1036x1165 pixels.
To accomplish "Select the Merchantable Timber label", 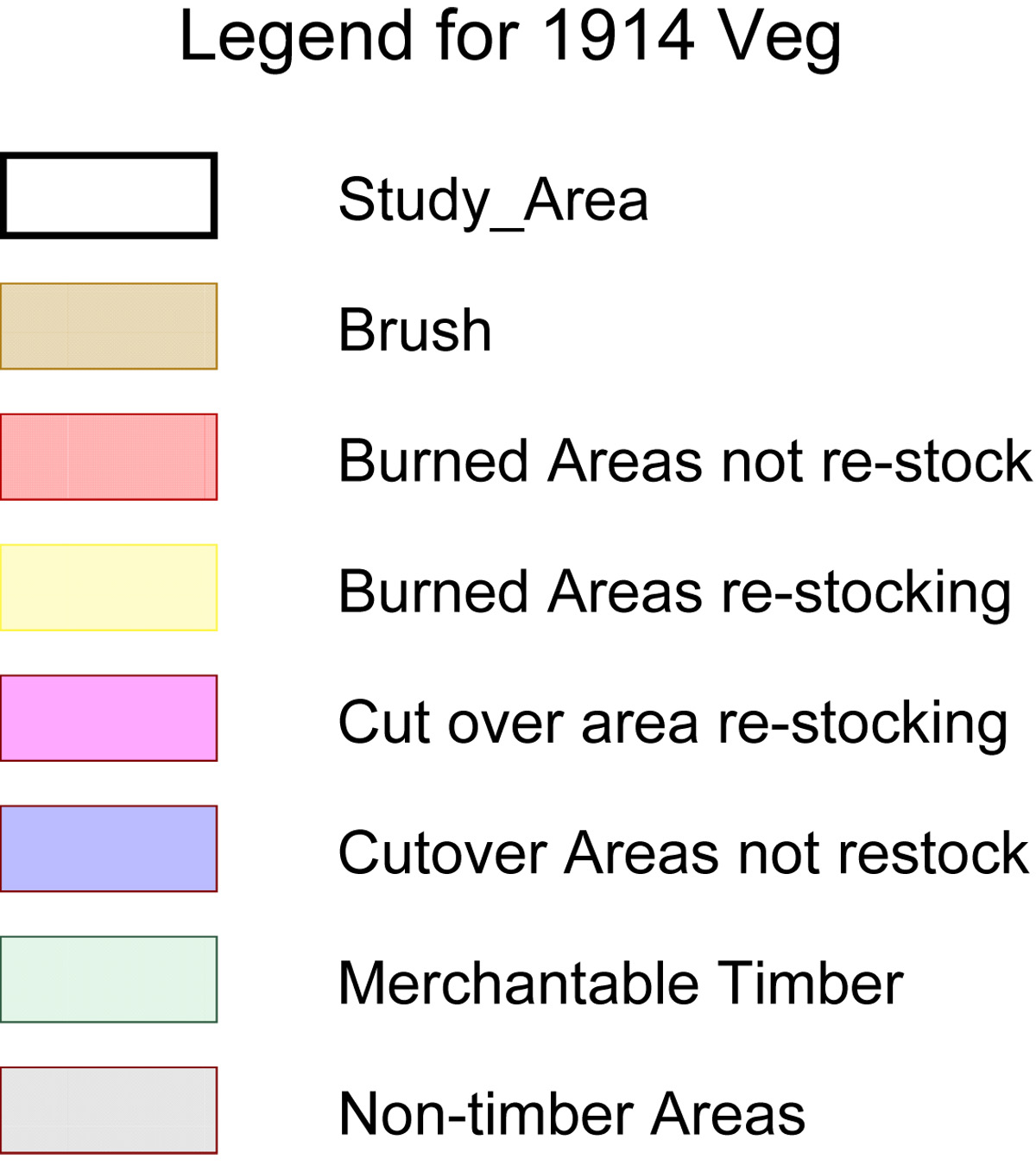I will coord(621,983).
